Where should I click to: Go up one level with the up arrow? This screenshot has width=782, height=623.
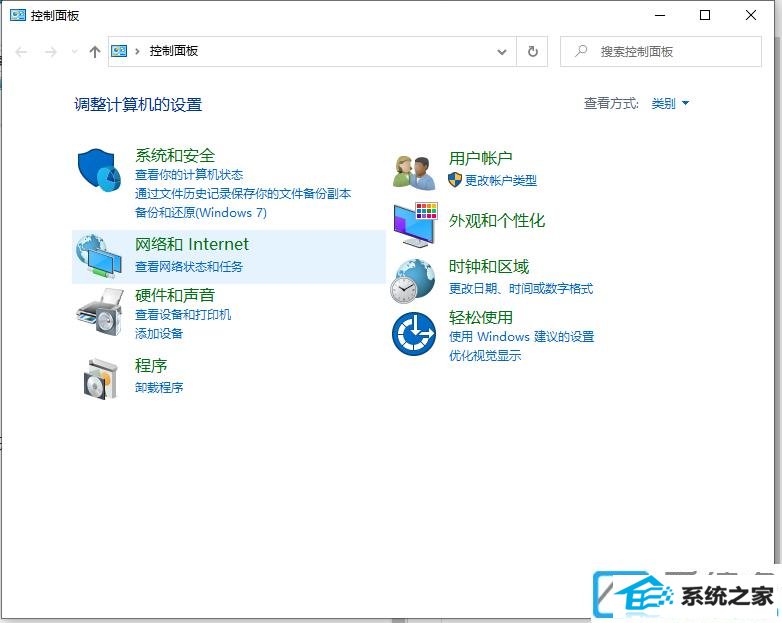tap(95, 51)
